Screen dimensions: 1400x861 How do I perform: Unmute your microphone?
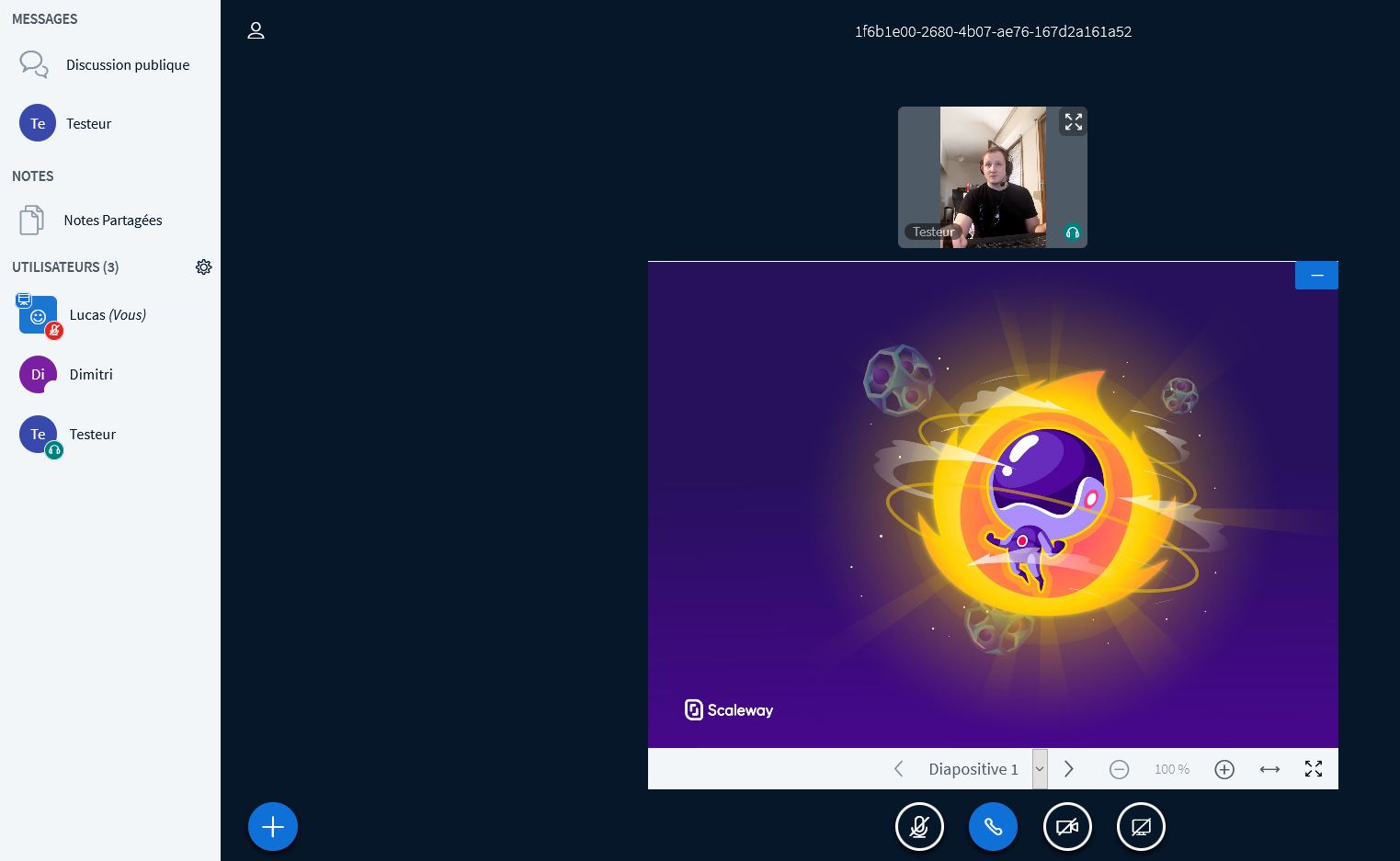919,827
